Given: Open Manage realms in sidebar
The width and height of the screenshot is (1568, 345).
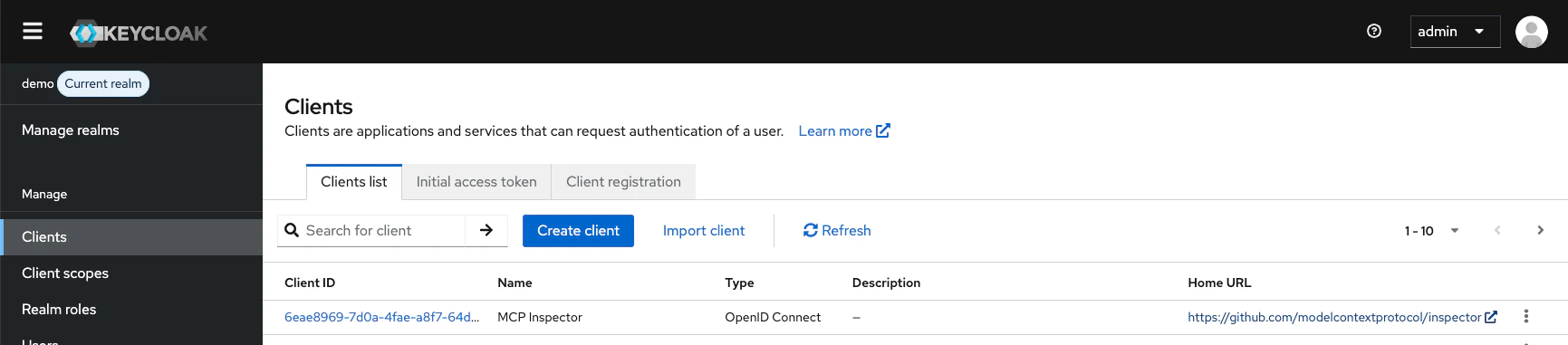Looking at the screenshot, I should [71, 130].
